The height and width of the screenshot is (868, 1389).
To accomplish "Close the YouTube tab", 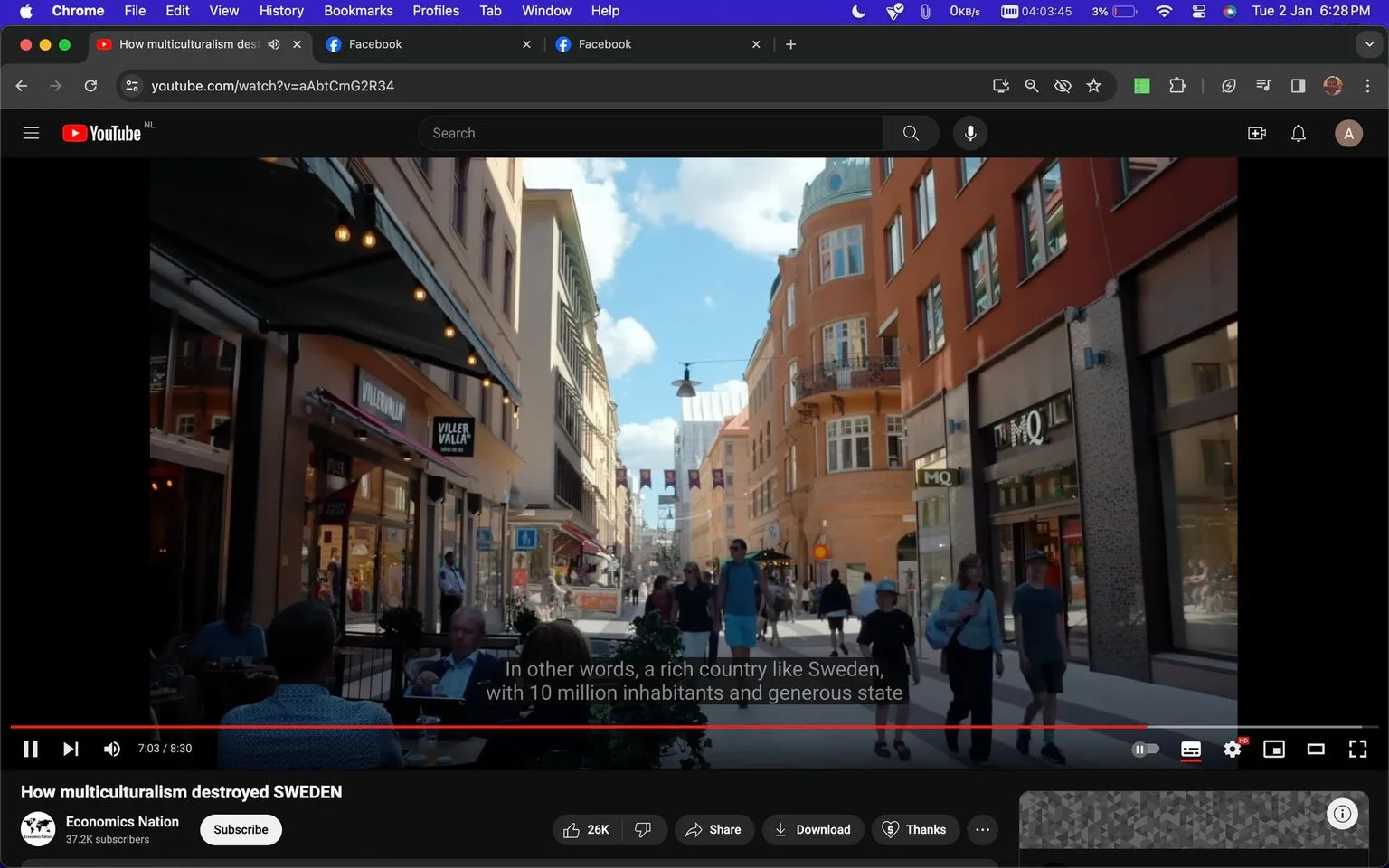I will click(297, 44).
